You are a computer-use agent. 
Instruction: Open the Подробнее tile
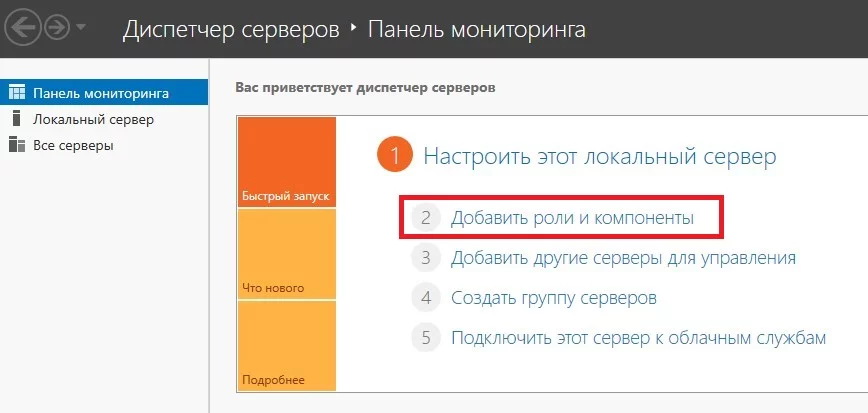(287, 346)
